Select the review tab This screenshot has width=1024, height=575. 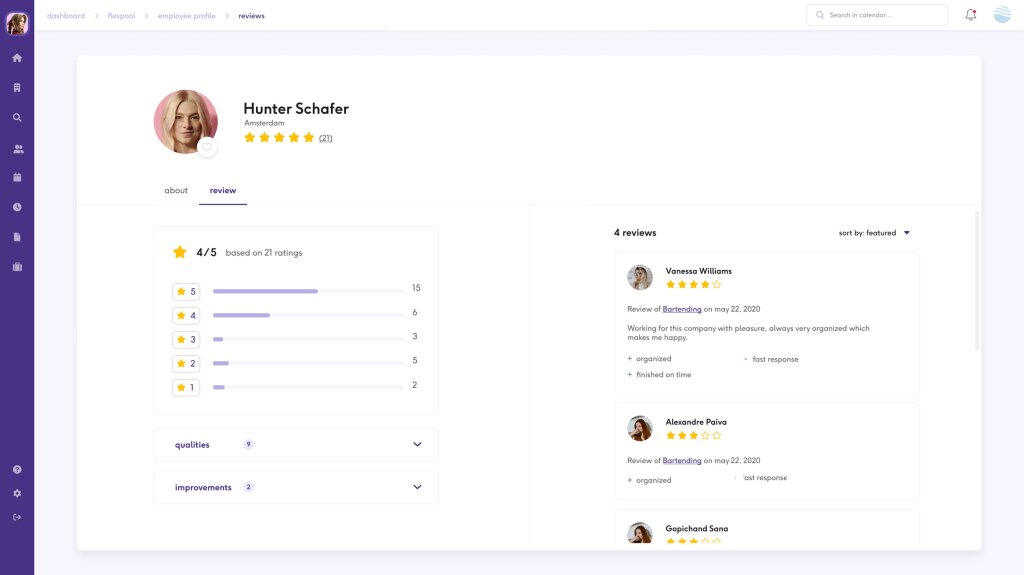click(222, 190)
